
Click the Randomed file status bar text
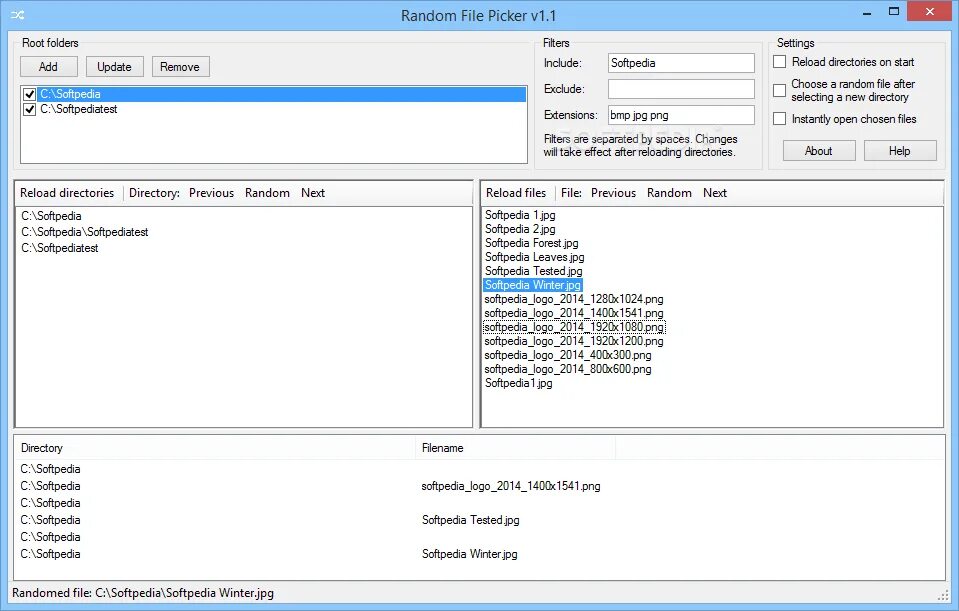tap(143, 593)
